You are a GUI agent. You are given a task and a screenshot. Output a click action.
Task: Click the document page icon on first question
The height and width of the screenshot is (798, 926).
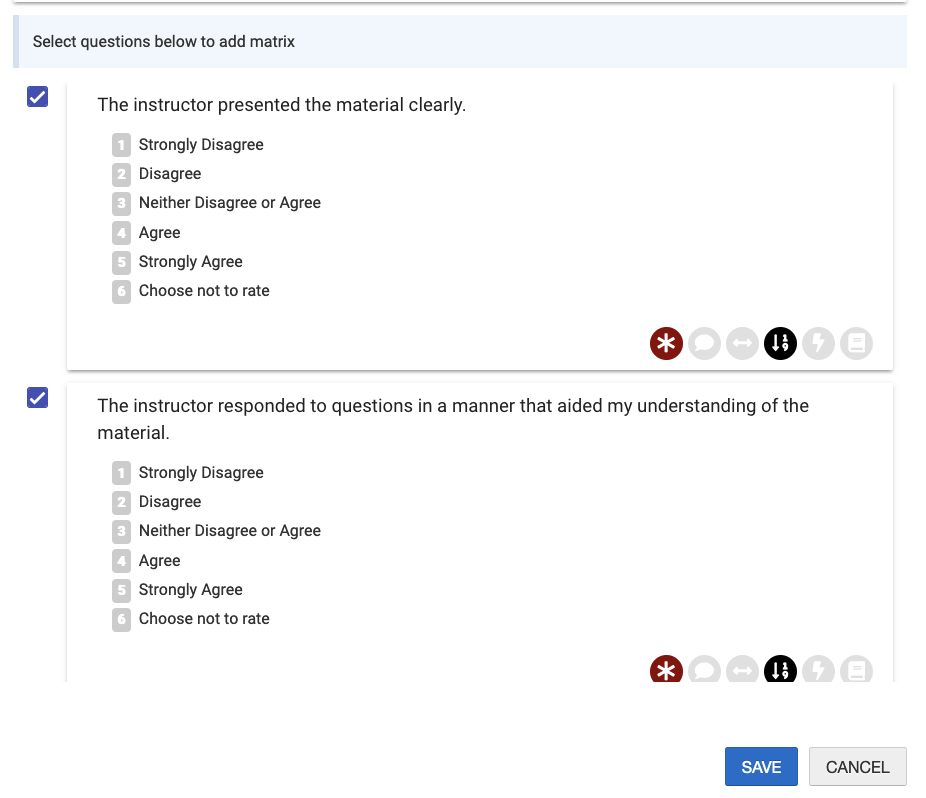[856, 343]
